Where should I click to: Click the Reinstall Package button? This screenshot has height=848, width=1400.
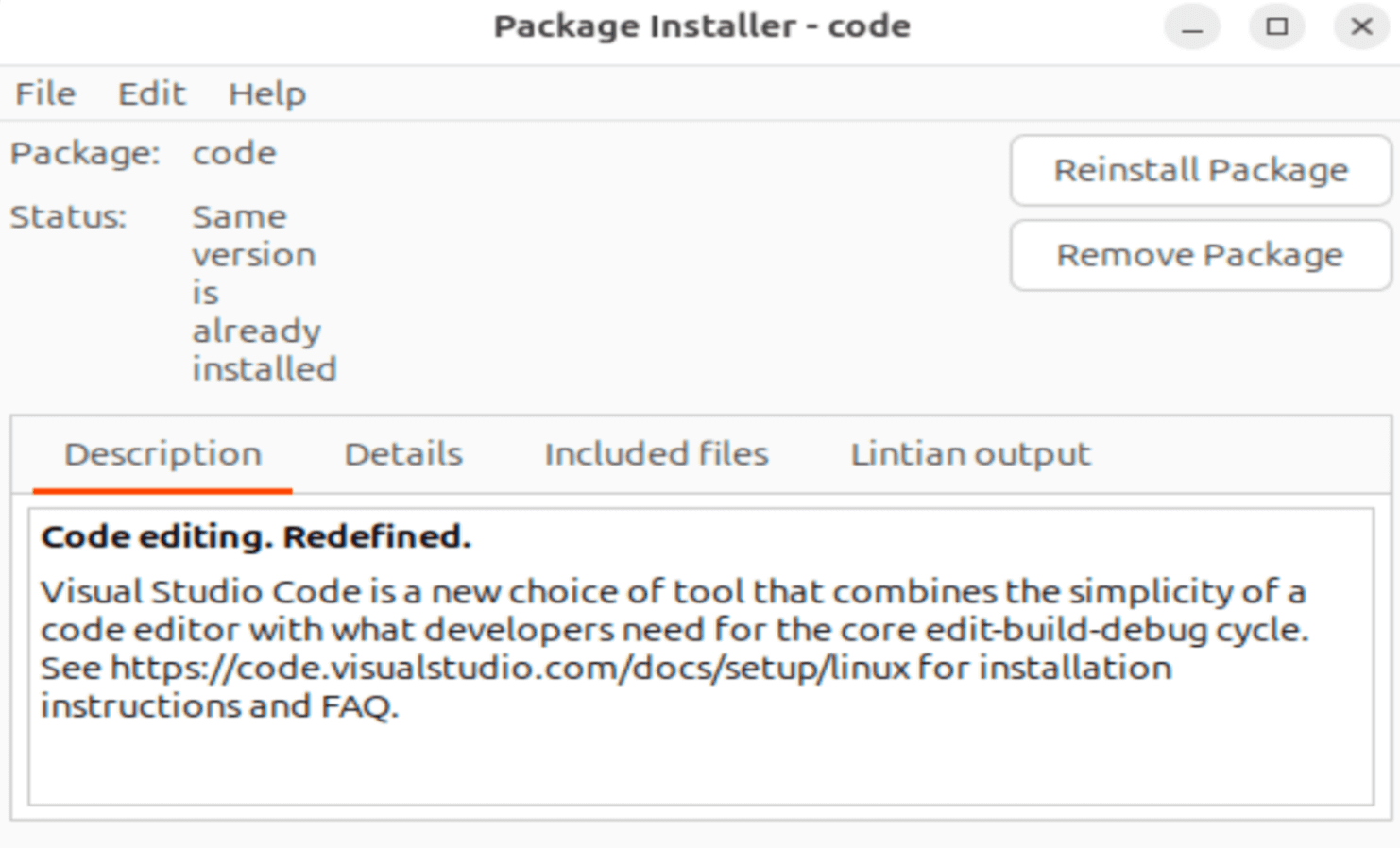(x=1200, y=171)
